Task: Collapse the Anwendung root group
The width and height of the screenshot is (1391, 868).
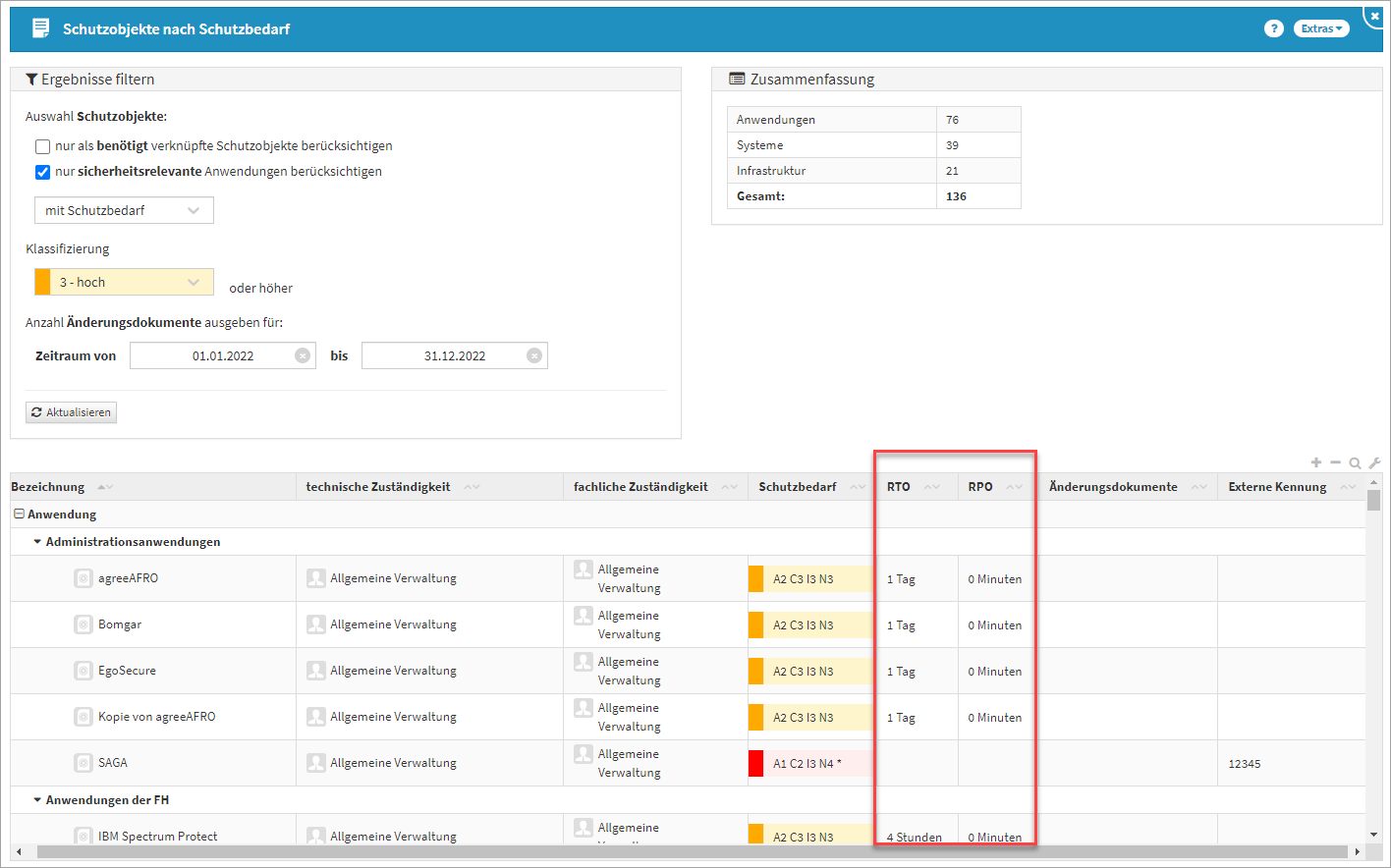Action: tap(19, 515)
